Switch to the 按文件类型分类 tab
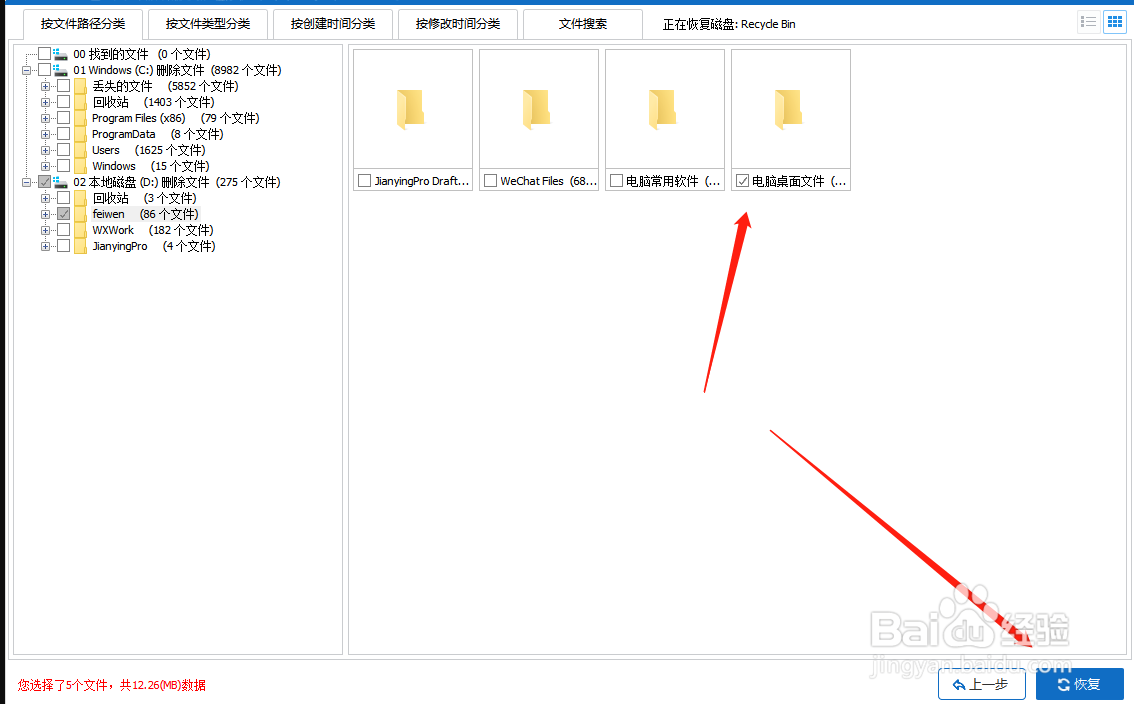The height and width of the screenshot is (704, 1134). [207, 23]
